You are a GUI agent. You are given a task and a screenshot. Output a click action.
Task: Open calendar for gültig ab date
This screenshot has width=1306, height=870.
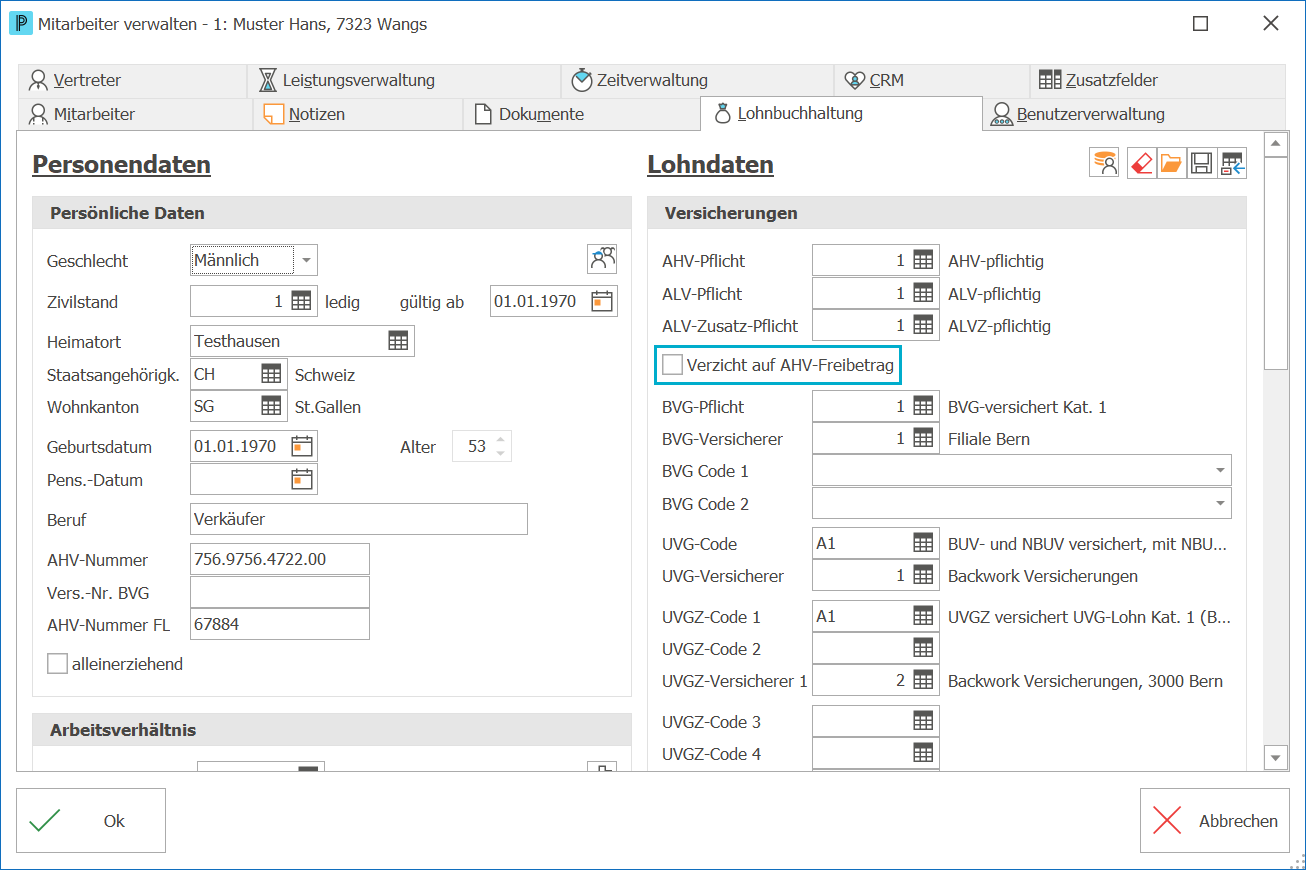(x=601, y=301)
